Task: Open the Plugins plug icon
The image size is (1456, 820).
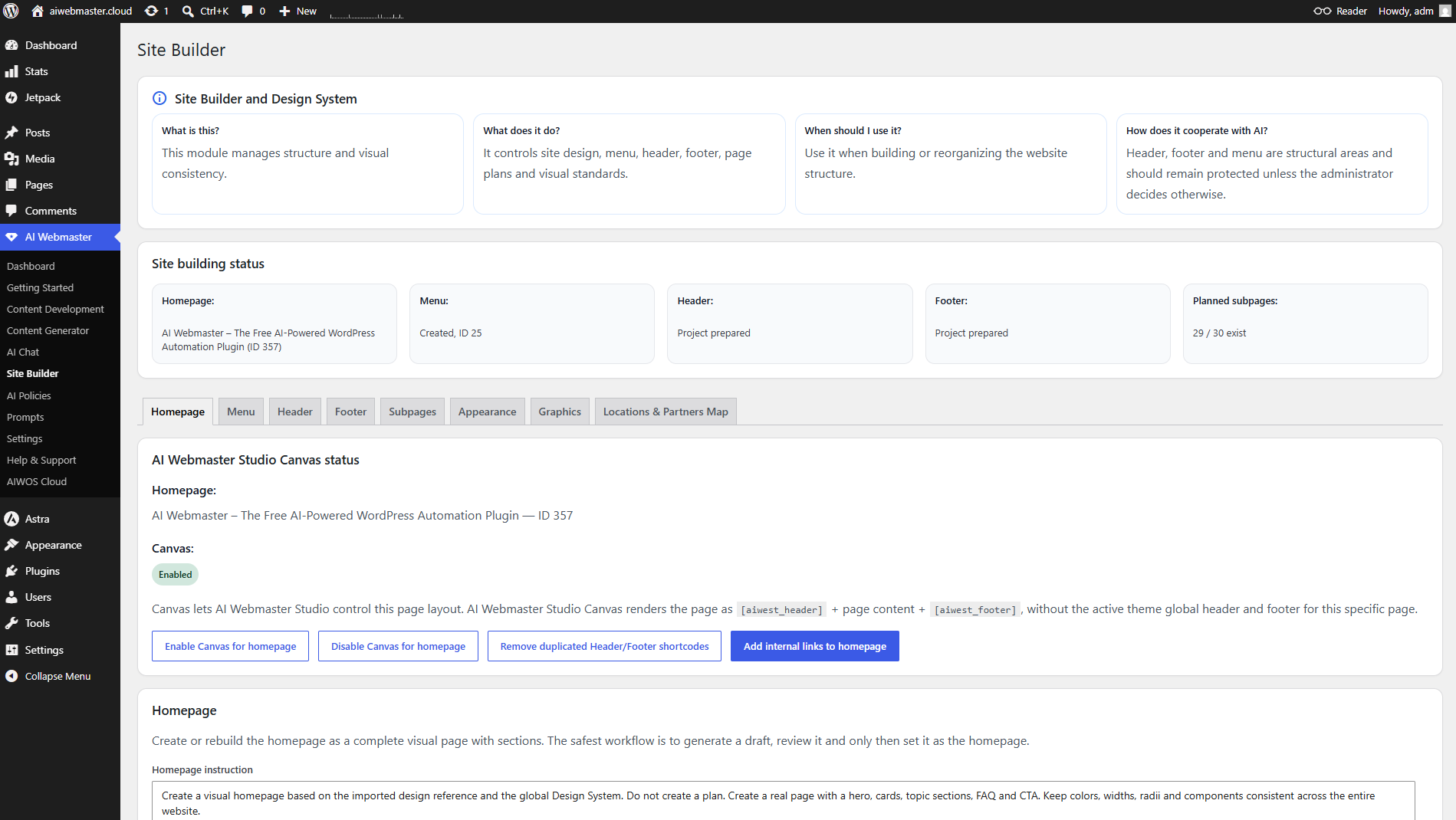Action: tap(12, 571)
